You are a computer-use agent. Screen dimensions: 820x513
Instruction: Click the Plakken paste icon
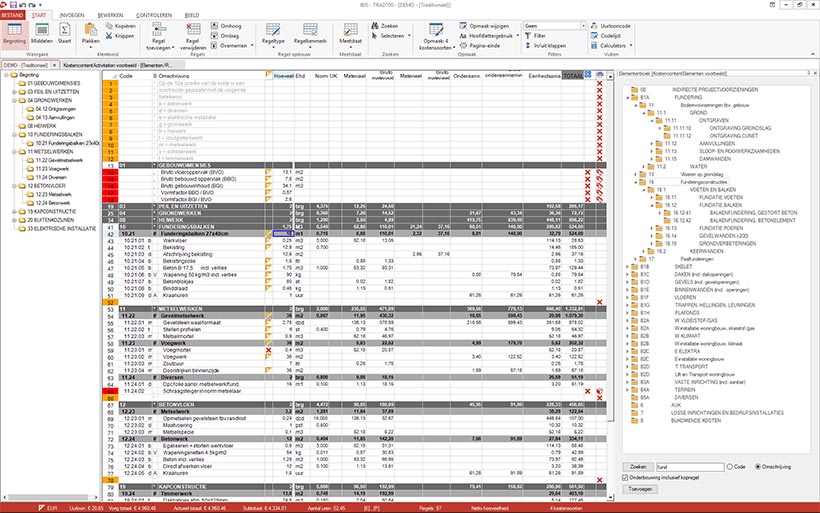[90, 30]
